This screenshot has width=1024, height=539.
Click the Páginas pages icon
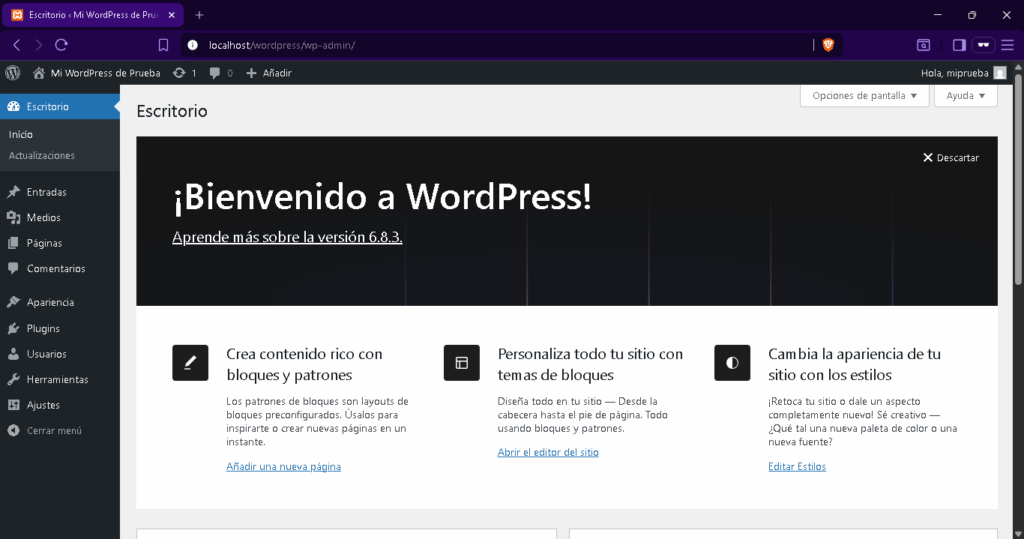14,243
